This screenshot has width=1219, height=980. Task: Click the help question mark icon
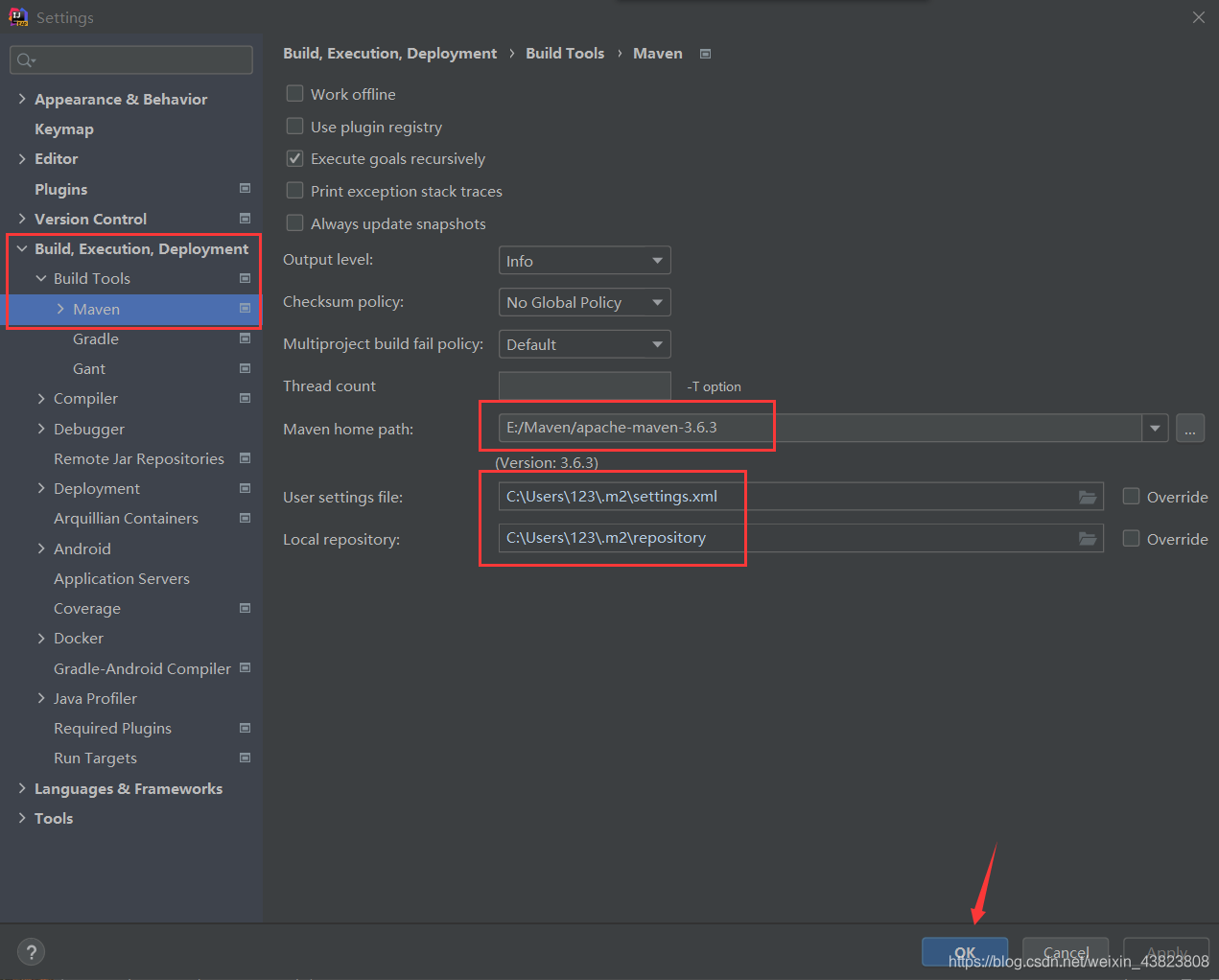pyautogui.click(x=32, y=951)
